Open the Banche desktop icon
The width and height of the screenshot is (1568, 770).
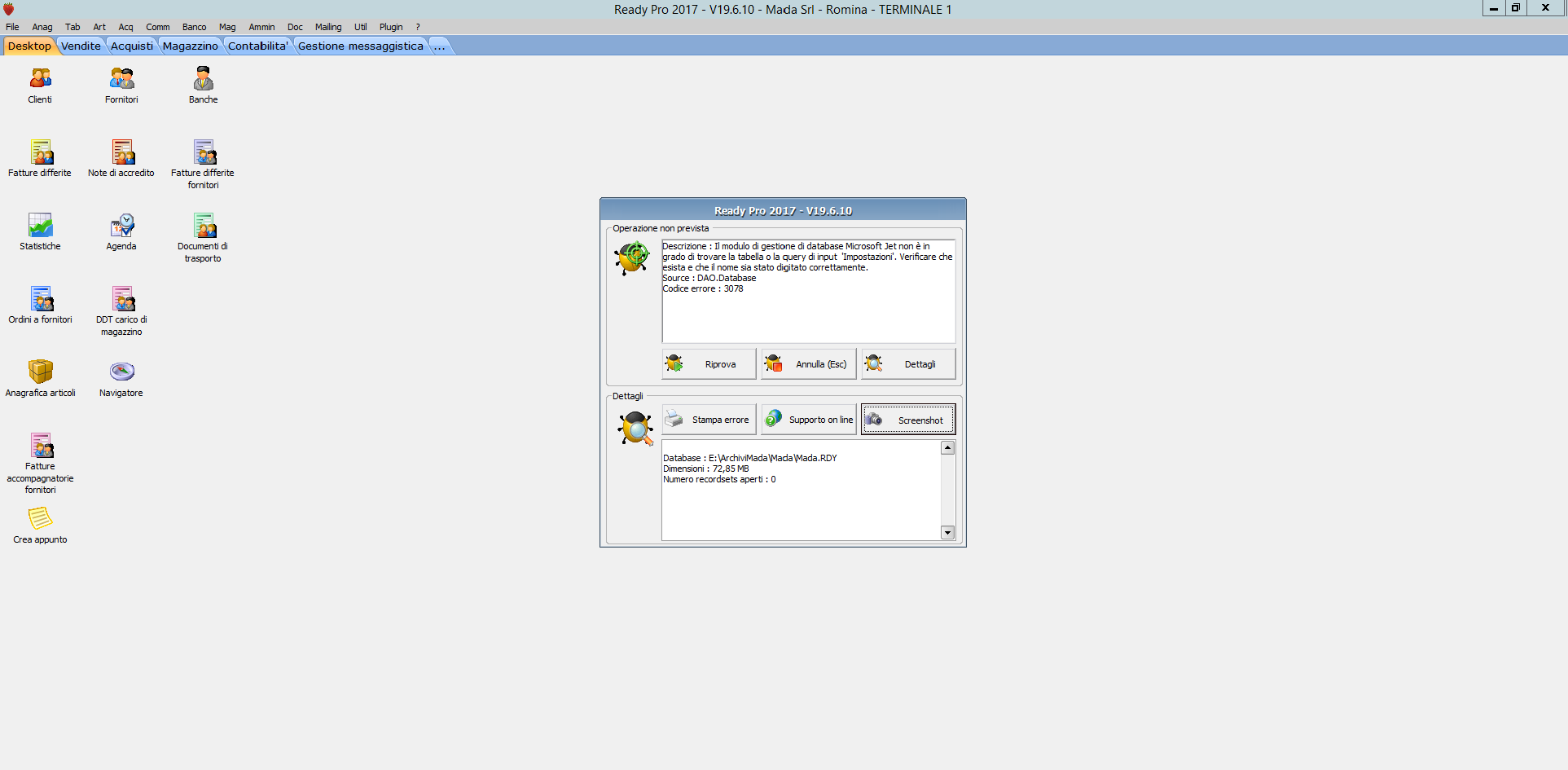(203, 86)
